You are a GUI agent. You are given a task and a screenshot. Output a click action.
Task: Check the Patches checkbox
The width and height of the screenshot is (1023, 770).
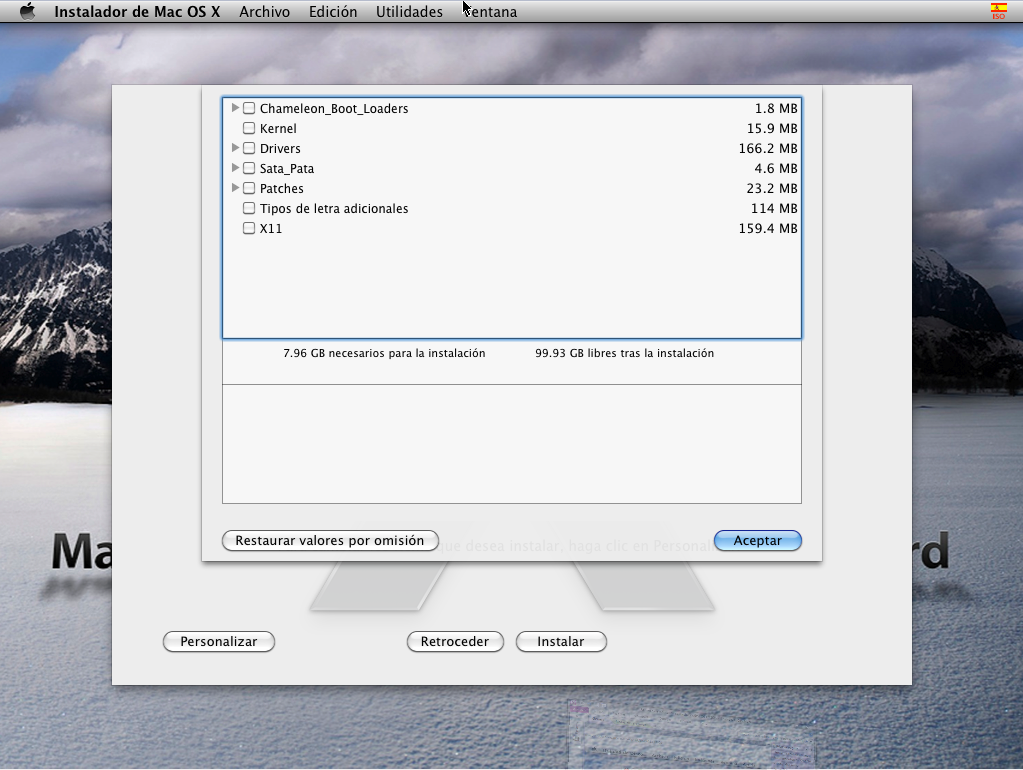[x=249, y=188]
